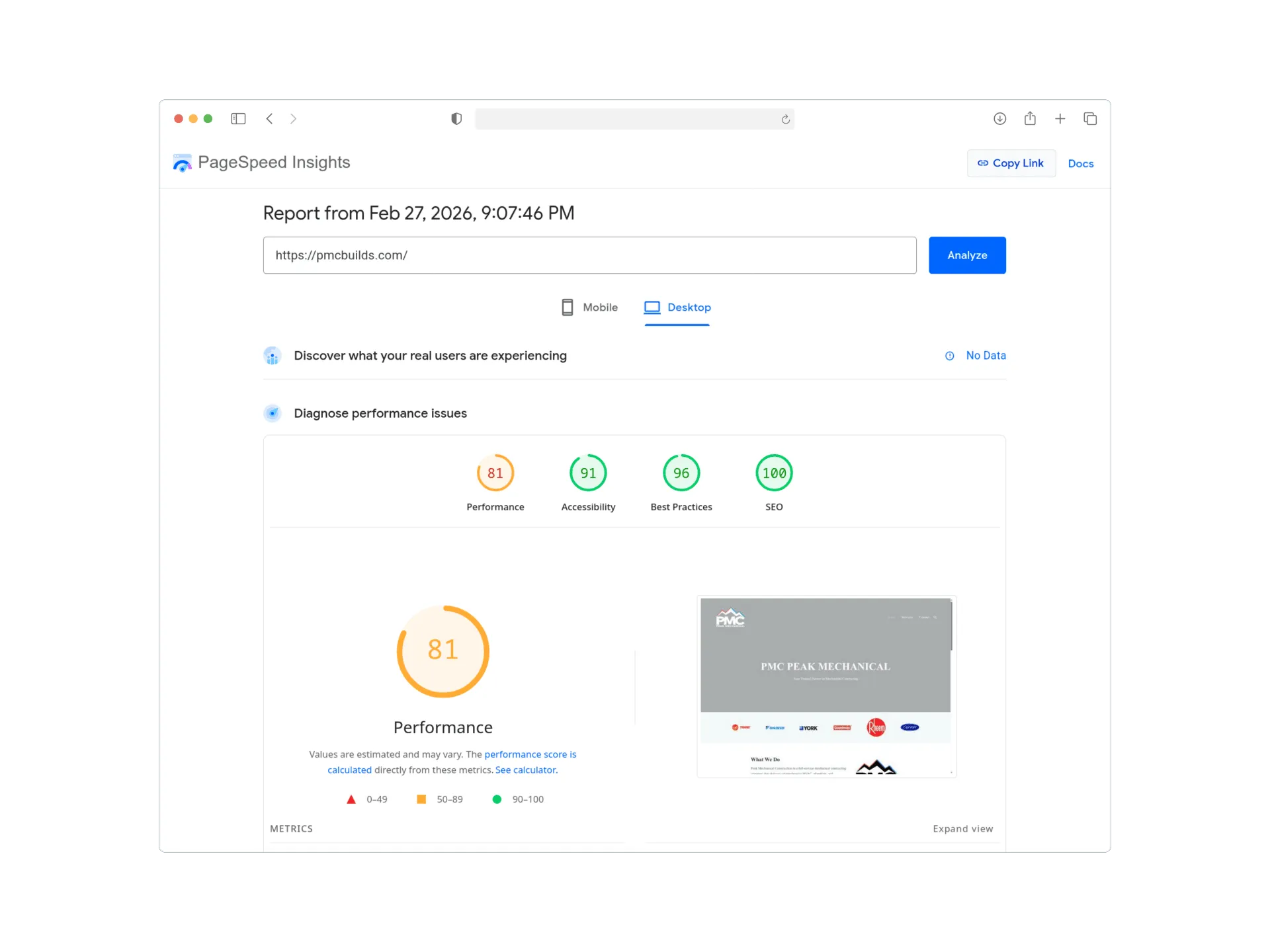Click the diagnose performance issues icon
1270x952 pixels.
pyautogui.click(x=273, y=413)
